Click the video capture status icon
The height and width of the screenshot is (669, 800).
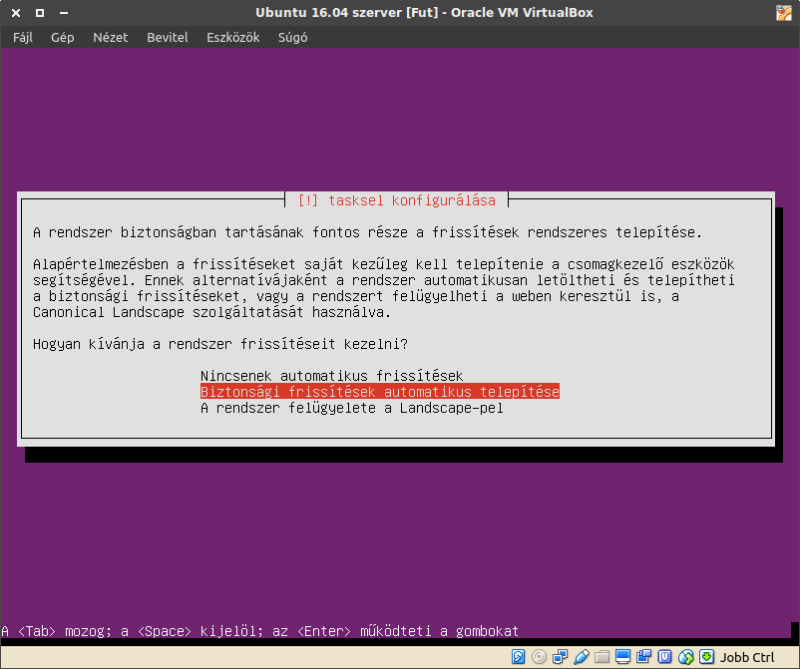click(x=644, y=656)
